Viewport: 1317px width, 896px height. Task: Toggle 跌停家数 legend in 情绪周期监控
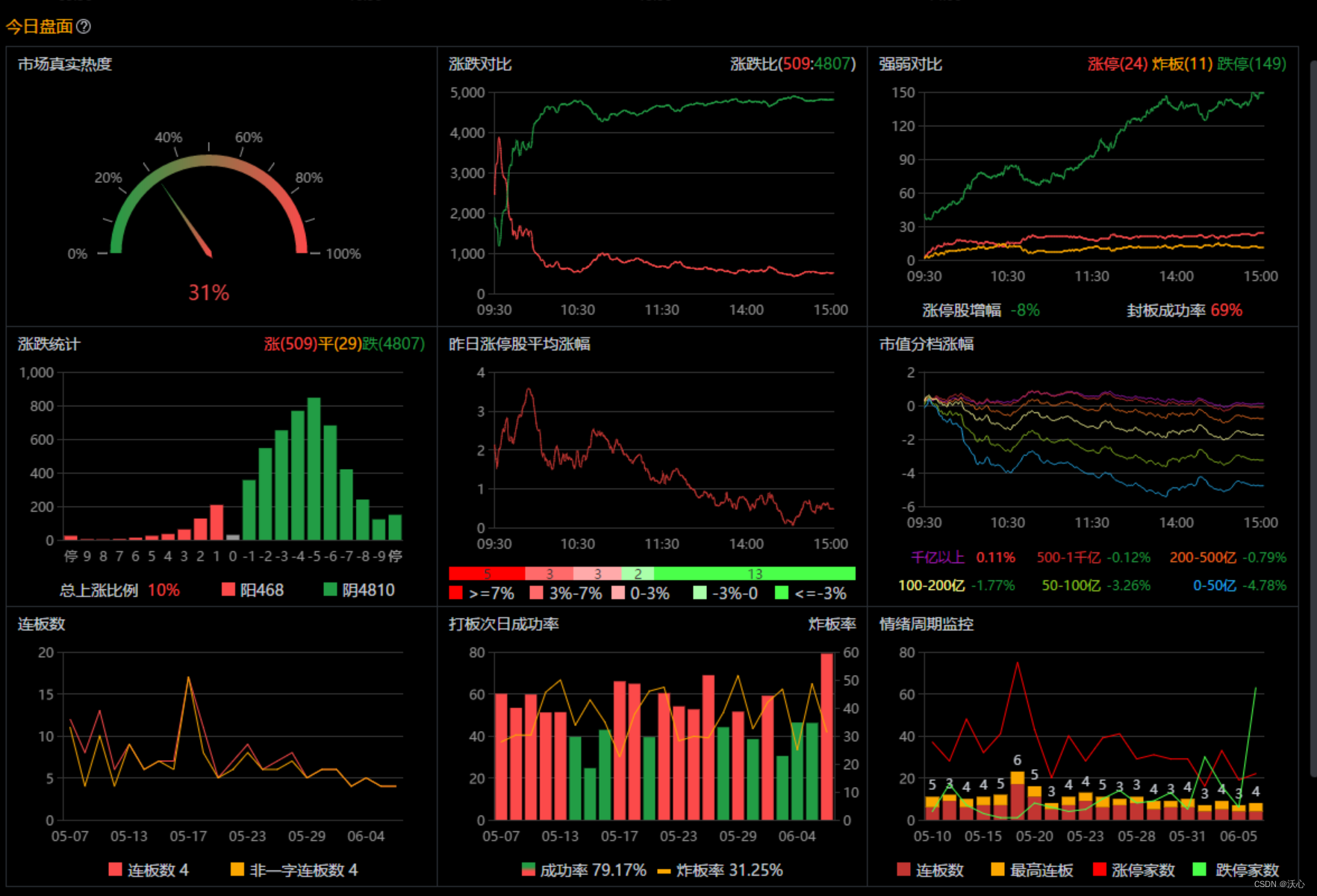pos(1200,869)
